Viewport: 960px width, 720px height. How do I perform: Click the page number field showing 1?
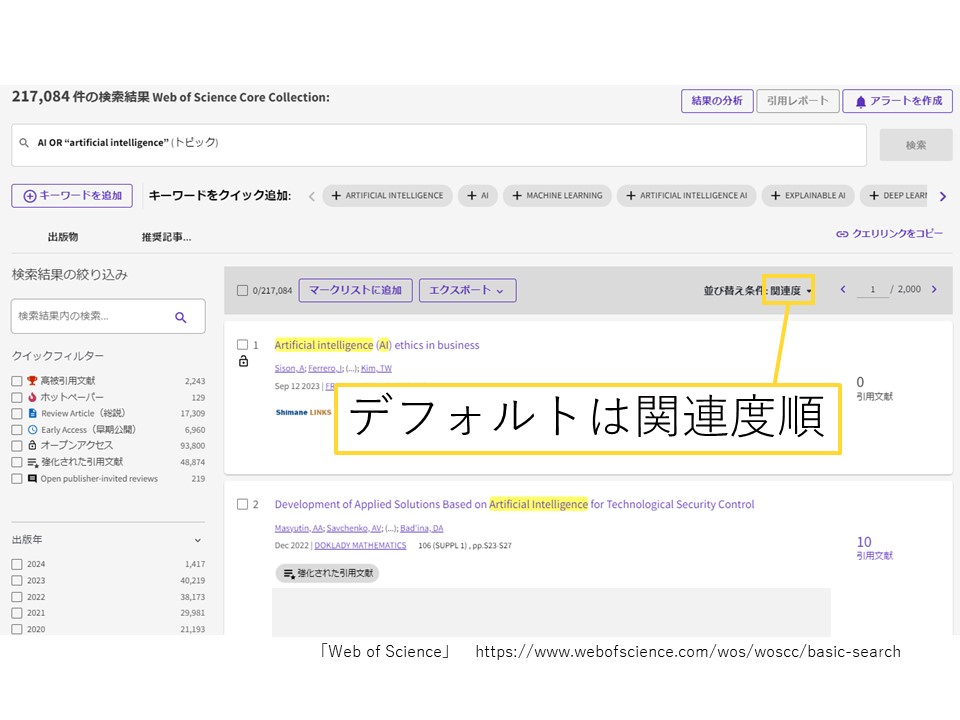[872, 290]
